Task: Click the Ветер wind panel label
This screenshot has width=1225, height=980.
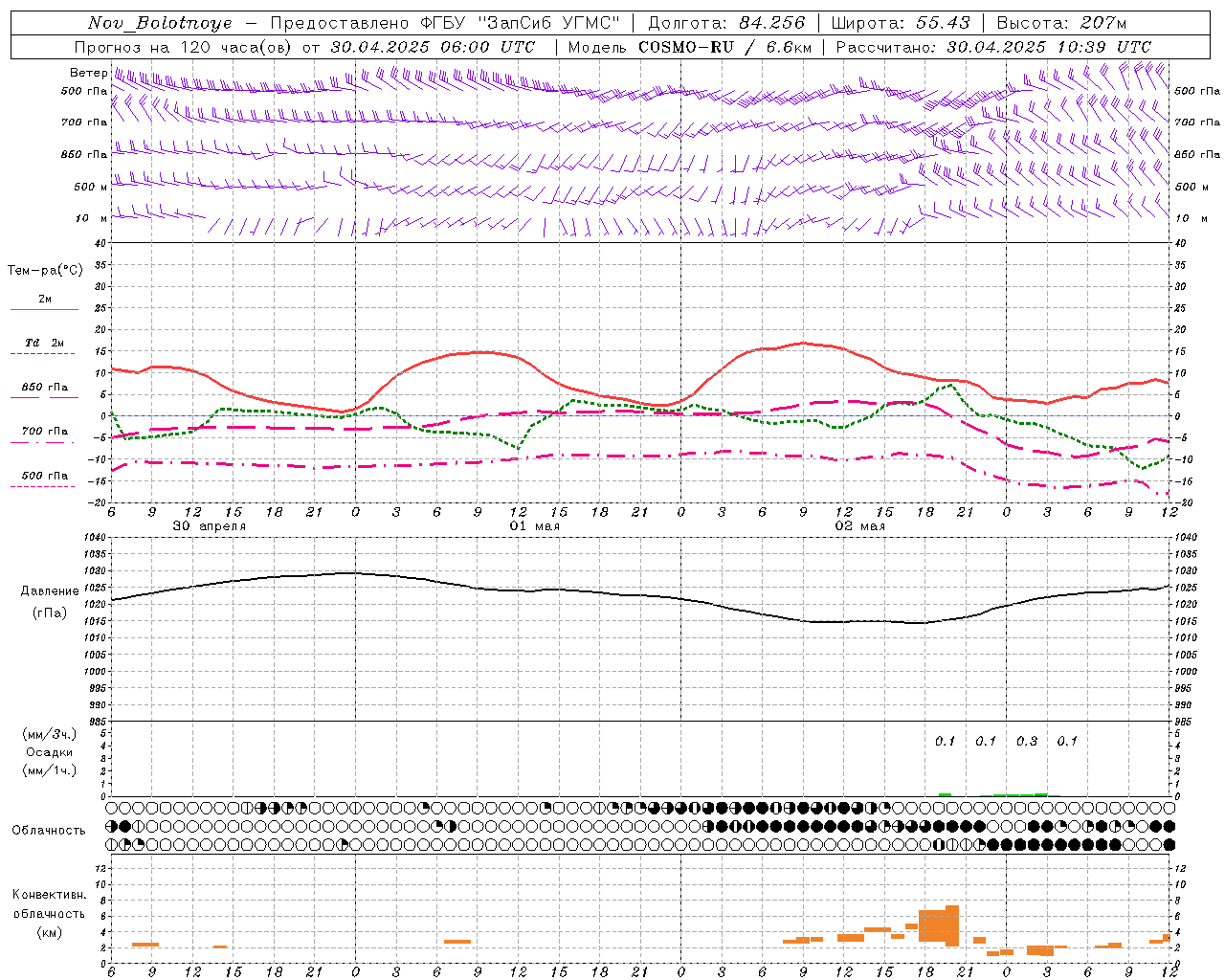Action: pyautogui.click(x=89, y=73)
